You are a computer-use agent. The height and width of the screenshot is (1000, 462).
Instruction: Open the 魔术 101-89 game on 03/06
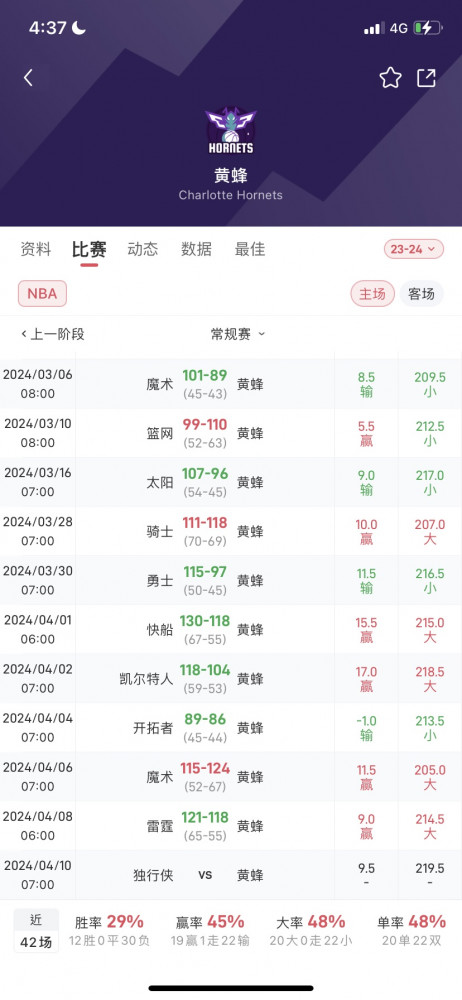pyautogui.click(x=231, y=384)
